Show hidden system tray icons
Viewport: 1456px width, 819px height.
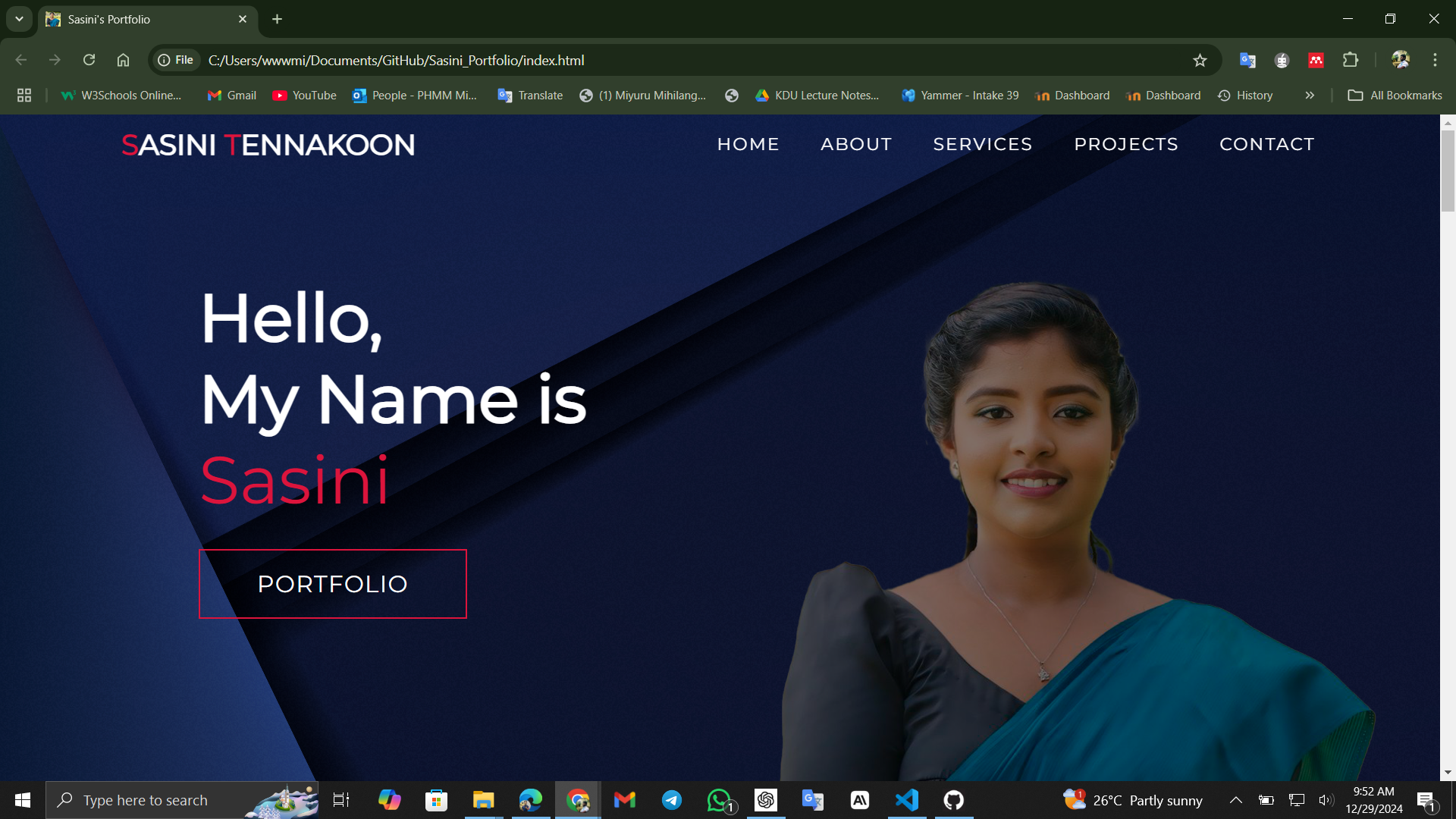[1235, 800]
